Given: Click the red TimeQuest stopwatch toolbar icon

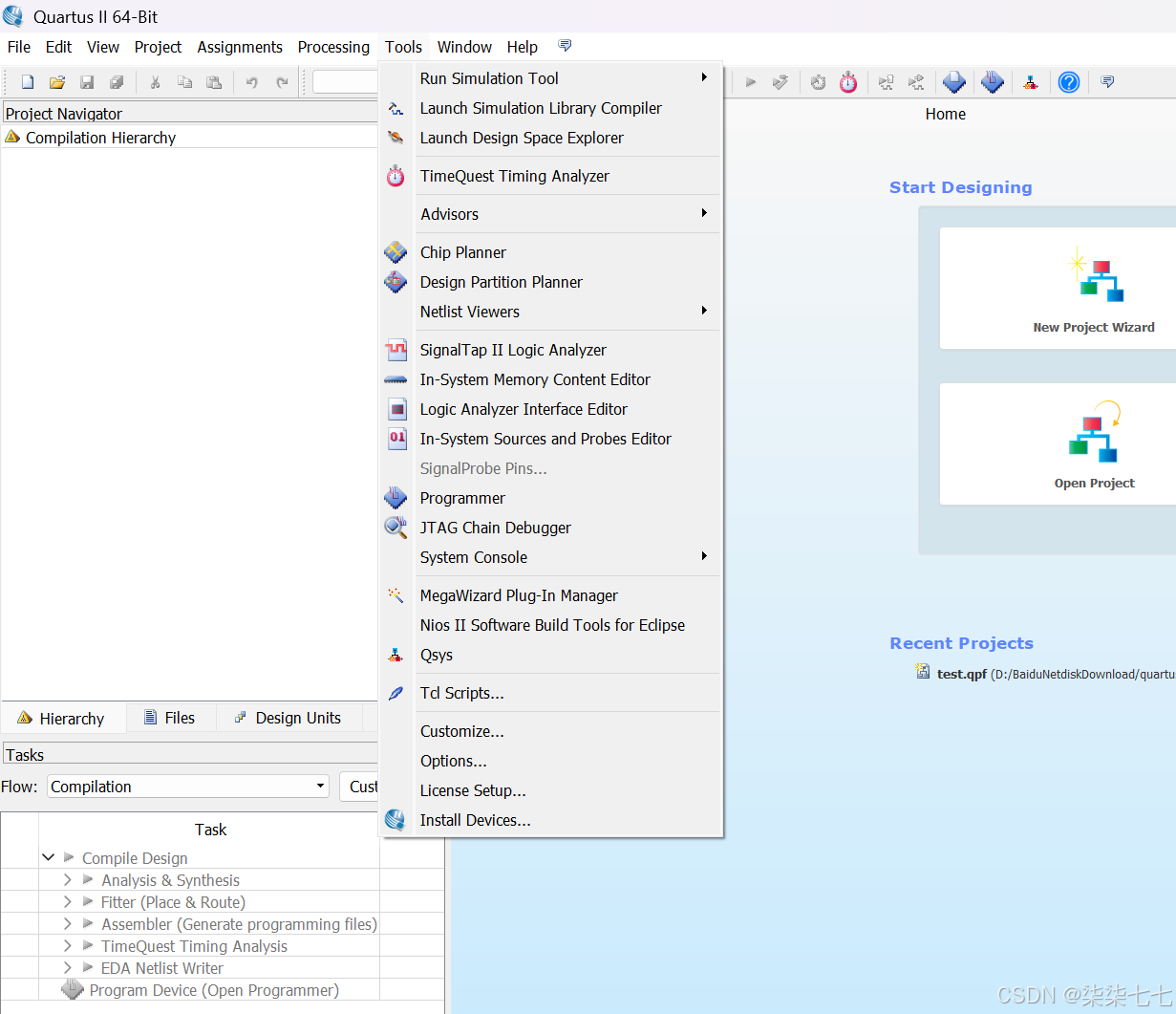Looking at the screenshot, I should click(x=848, y=82).
